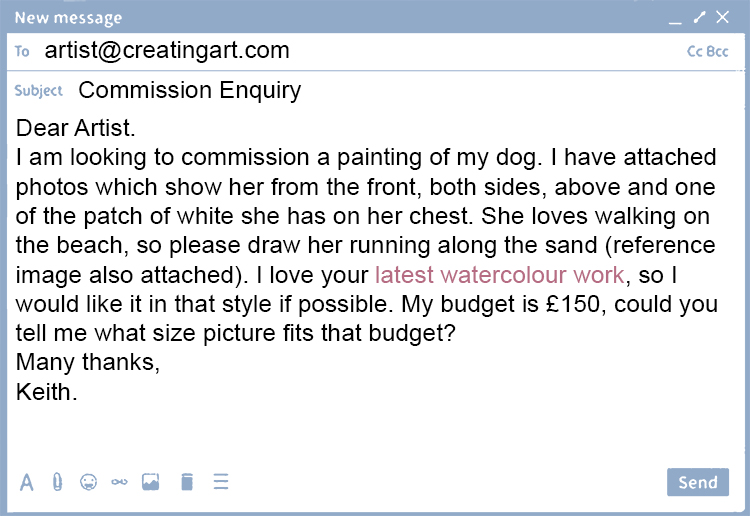This screenshot has width=750, height=516.
Task: Discard draft with trash icon
Action: [x=186, y=482]
